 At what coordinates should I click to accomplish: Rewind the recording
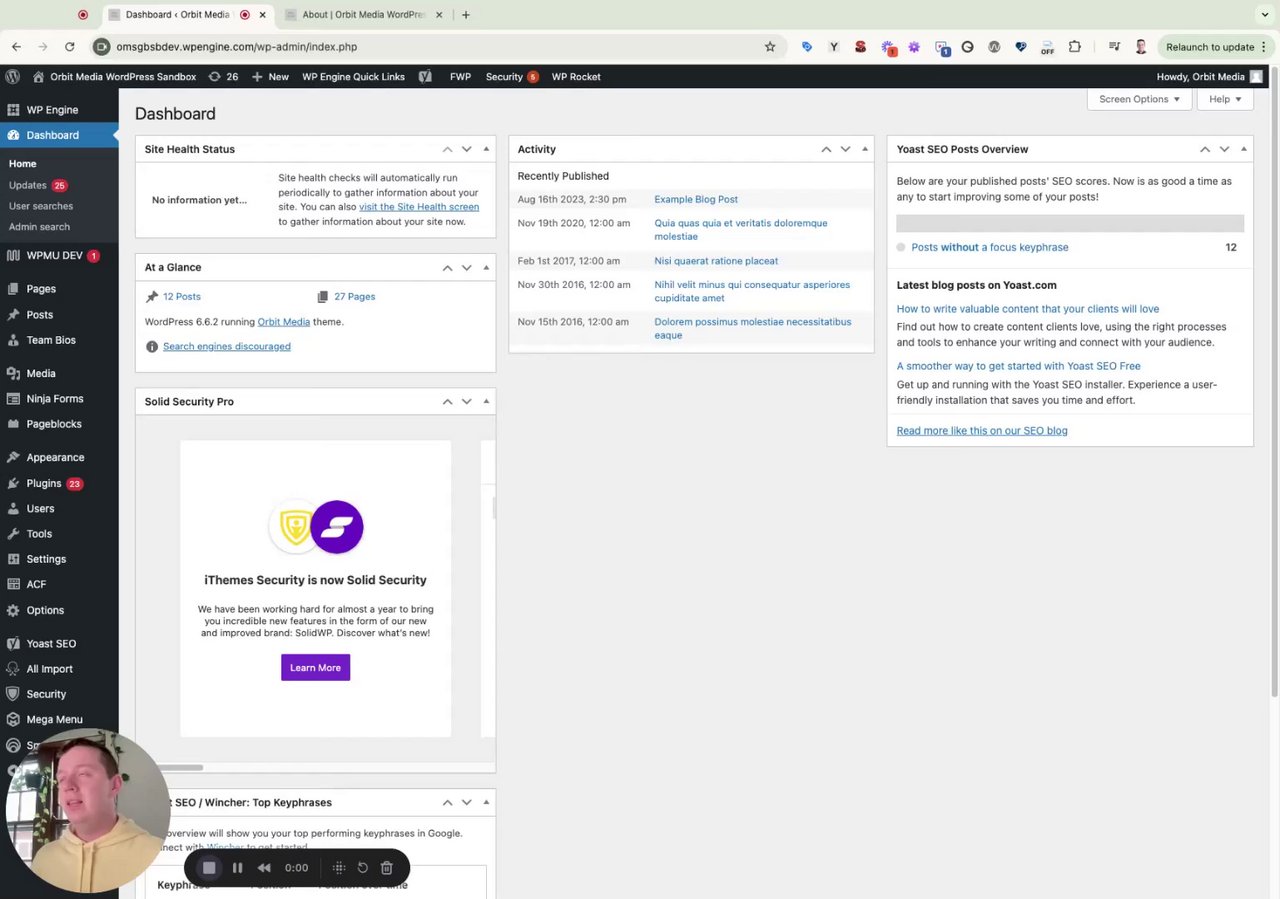(x=264, y=868)
